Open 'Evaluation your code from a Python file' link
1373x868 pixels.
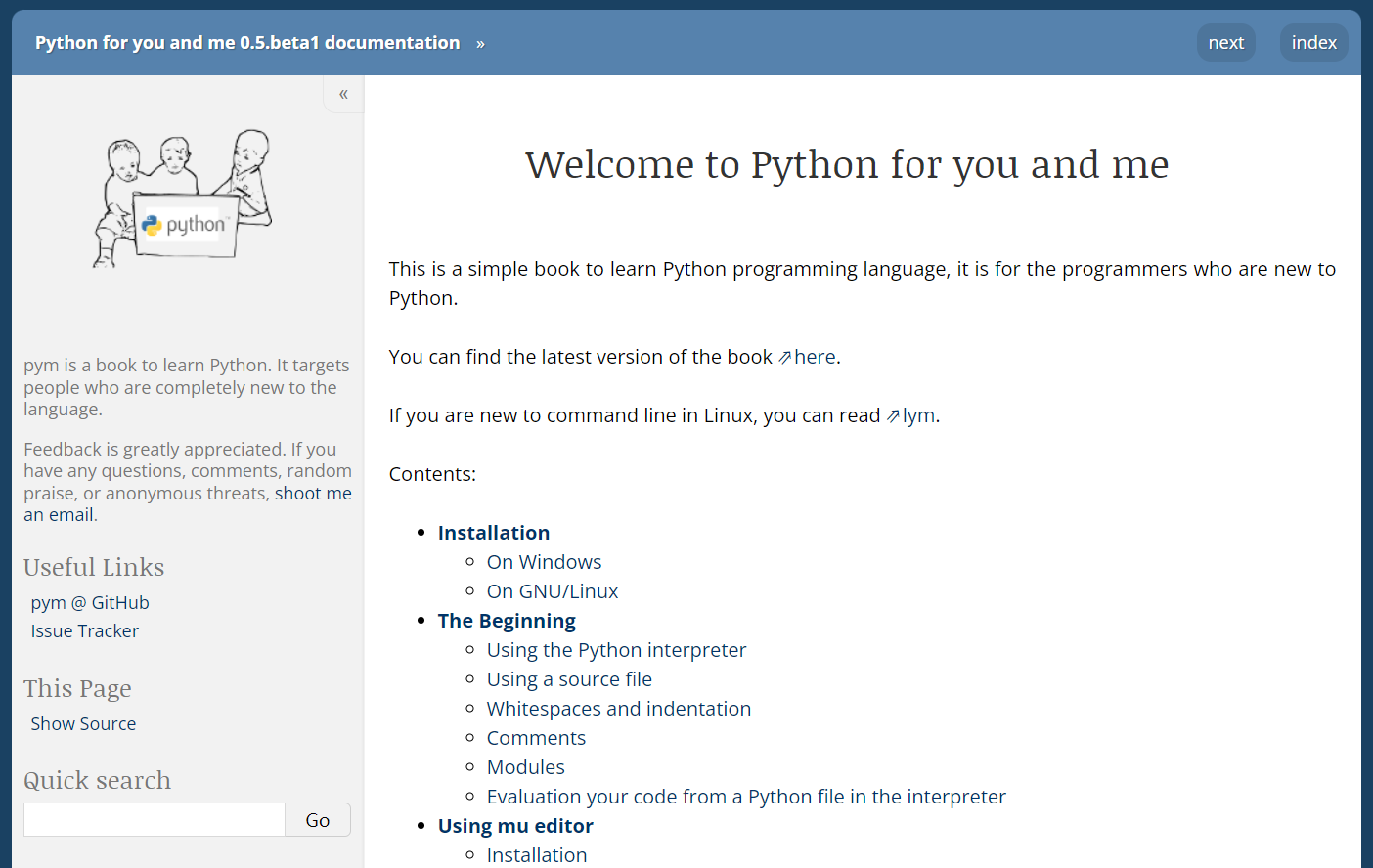coord(746,797)
